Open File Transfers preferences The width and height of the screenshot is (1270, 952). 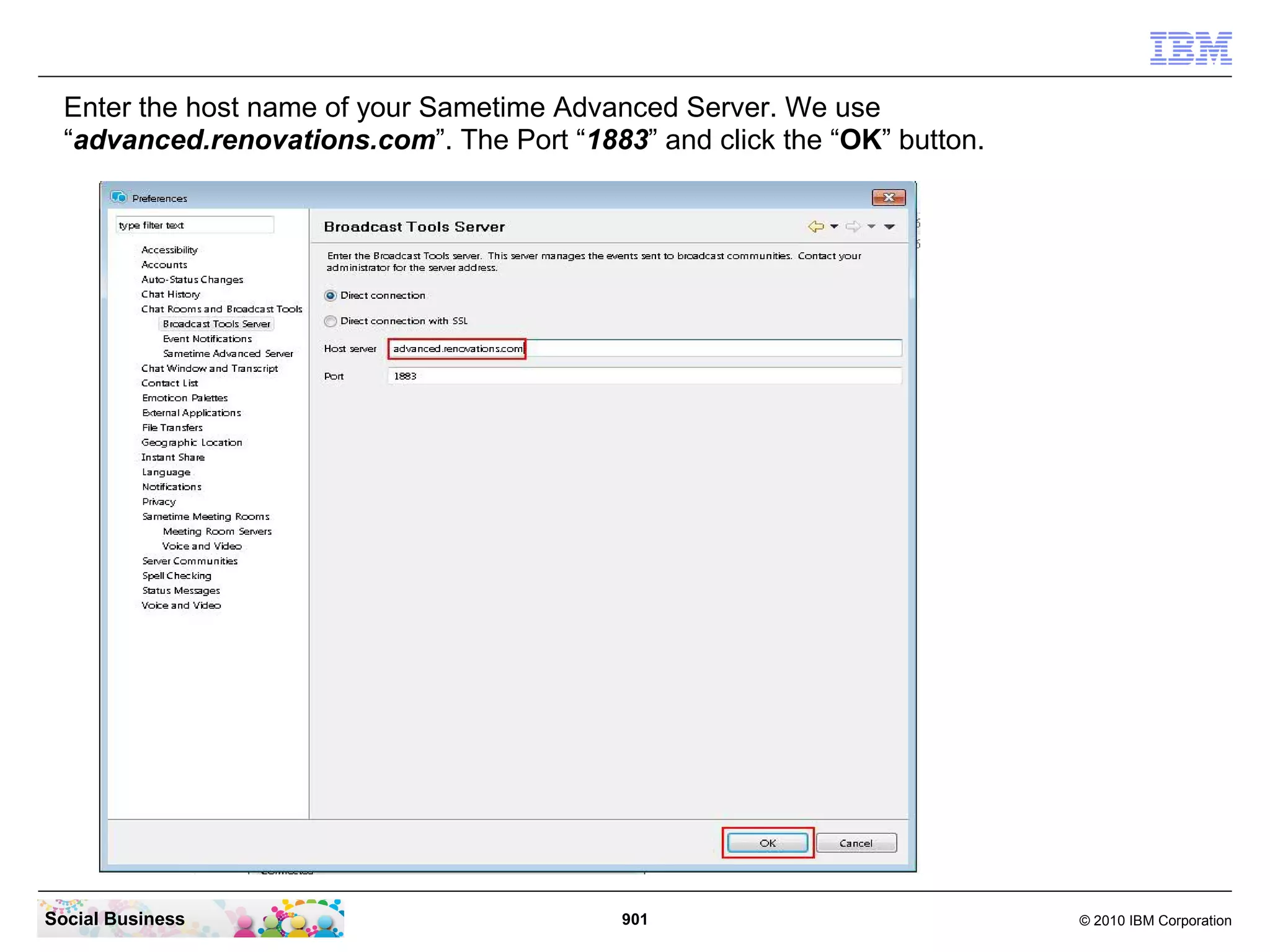click(x=172, y=428)
